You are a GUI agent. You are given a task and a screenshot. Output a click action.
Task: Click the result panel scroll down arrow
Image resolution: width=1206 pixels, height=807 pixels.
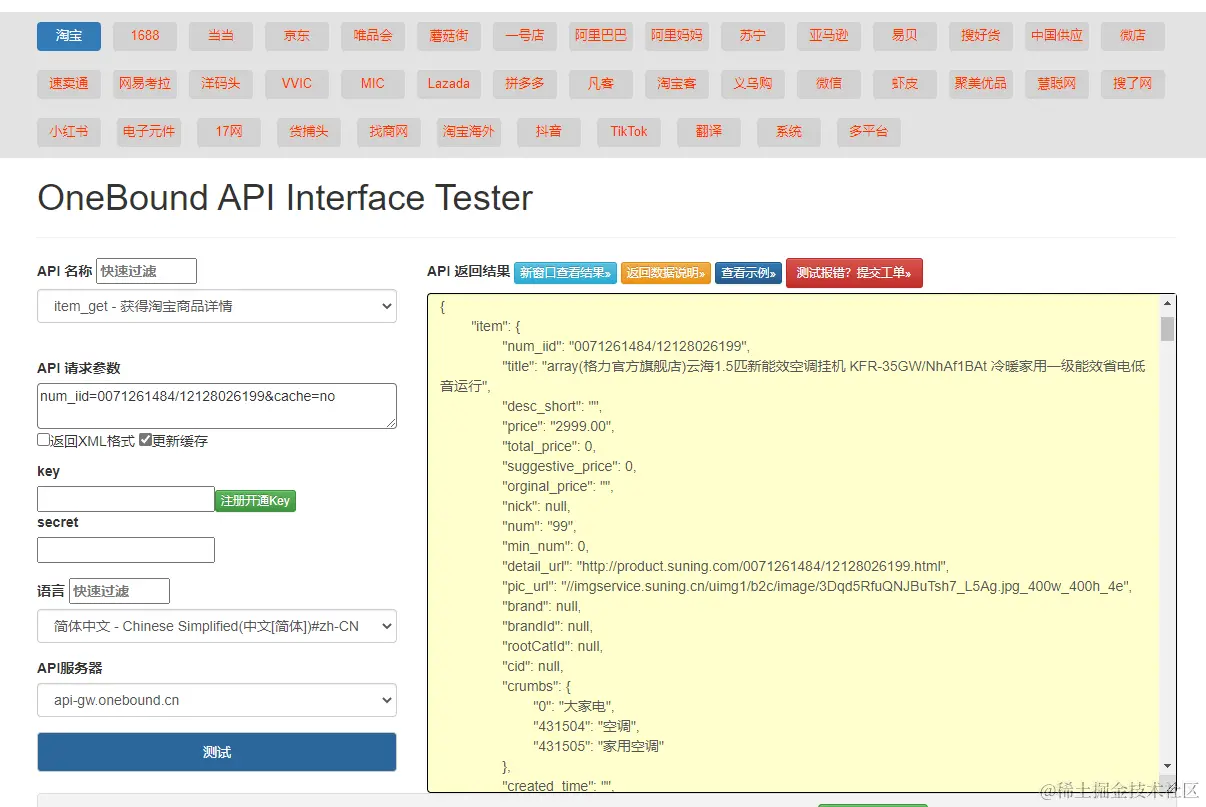pyautogui.click(x=1167, y=765)
